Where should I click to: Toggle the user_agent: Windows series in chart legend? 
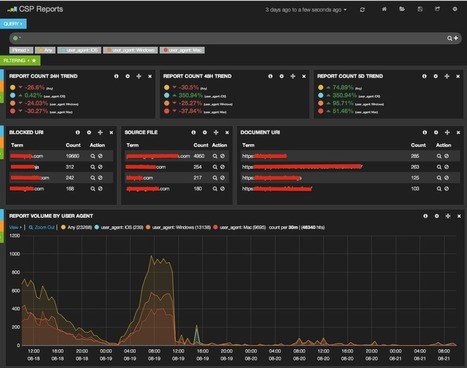tap(178, 227)
